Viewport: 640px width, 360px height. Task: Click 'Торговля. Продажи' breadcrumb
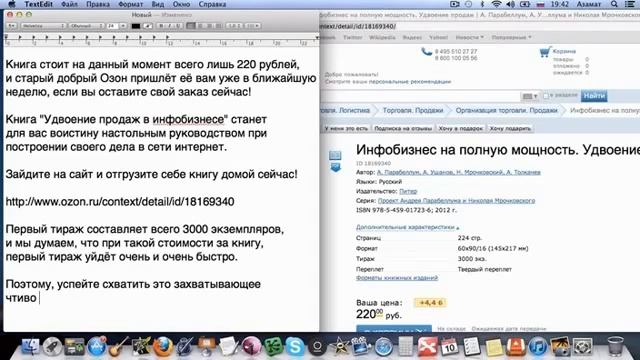413,110
